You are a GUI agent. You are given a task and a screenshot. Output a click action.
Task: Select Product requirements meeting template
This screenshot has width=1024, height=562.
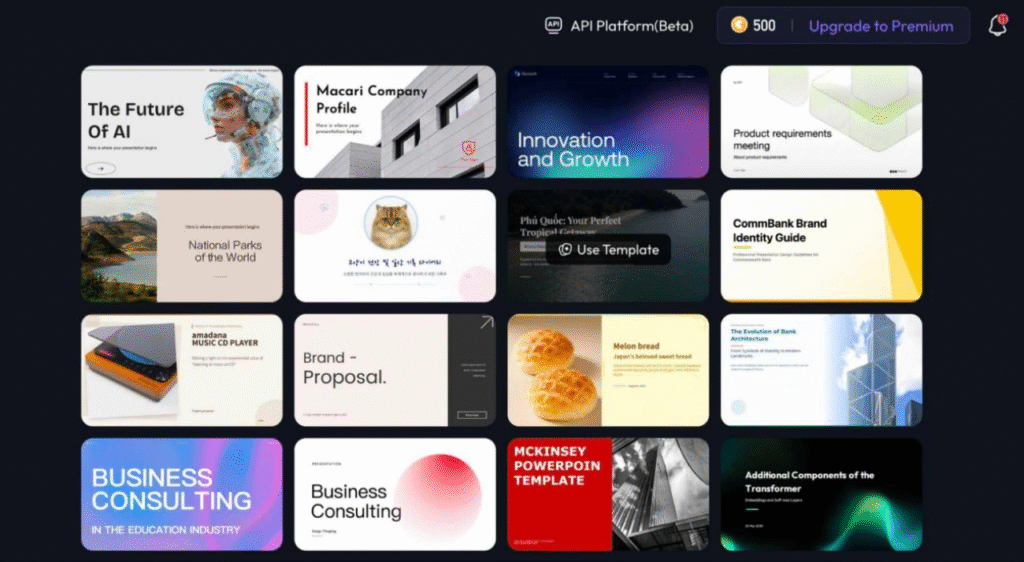[x=821, y=121]
